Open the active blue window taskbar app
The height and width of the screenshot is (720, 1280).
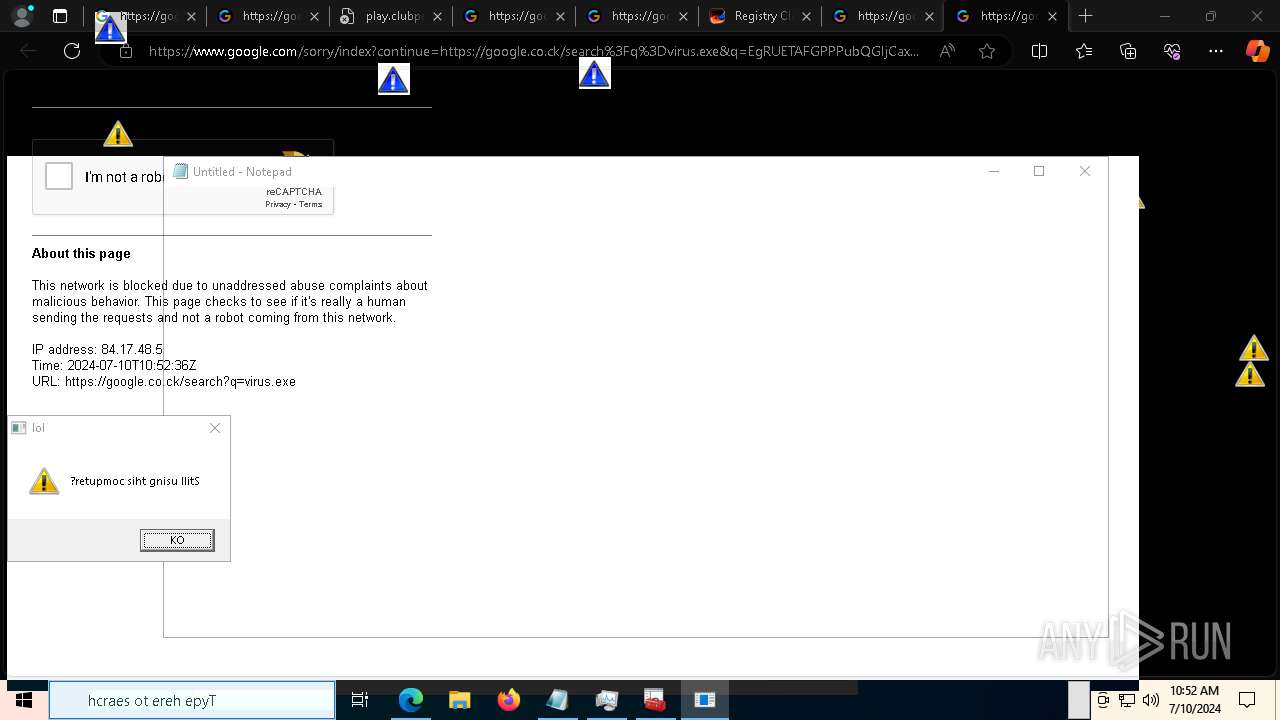704,700
